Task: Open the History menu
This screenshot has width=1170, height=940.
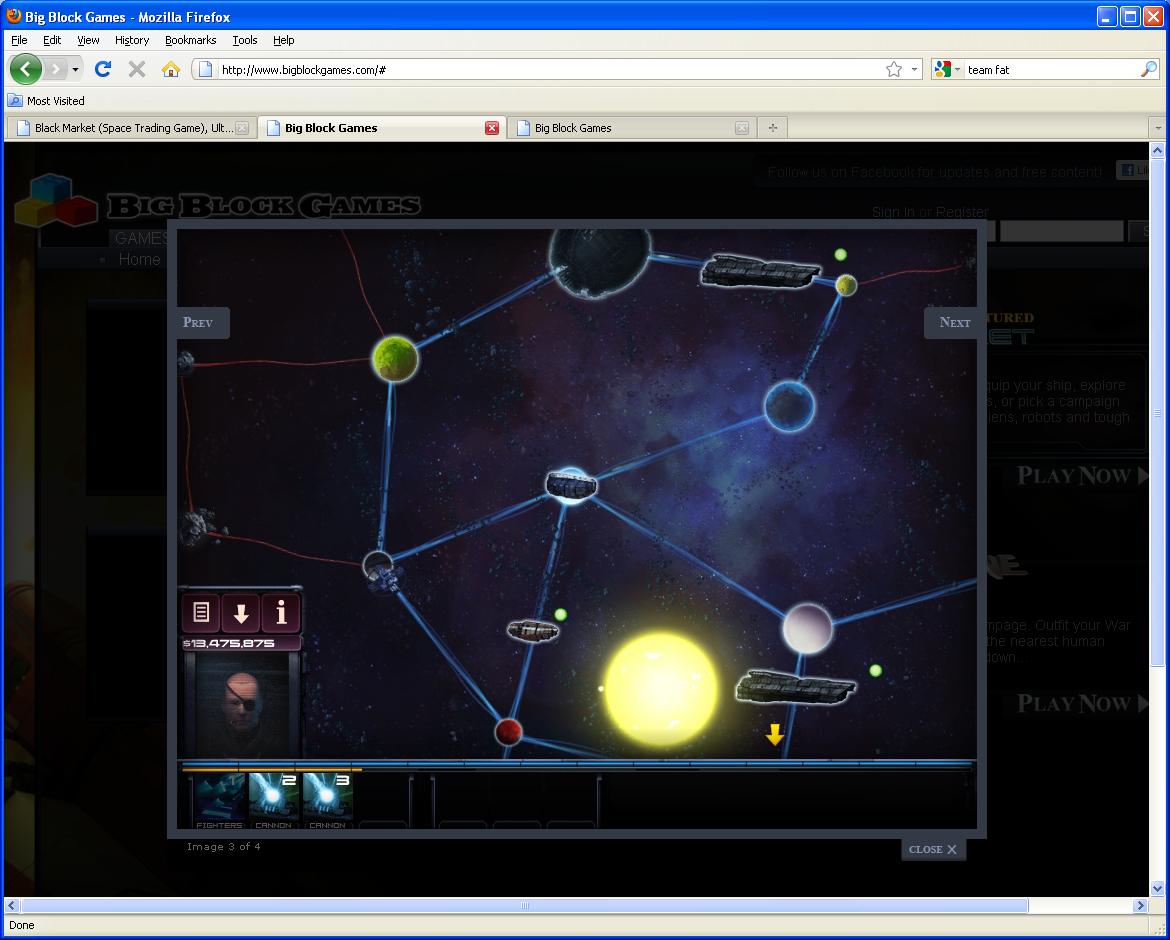Action: (x=131, y=40)
